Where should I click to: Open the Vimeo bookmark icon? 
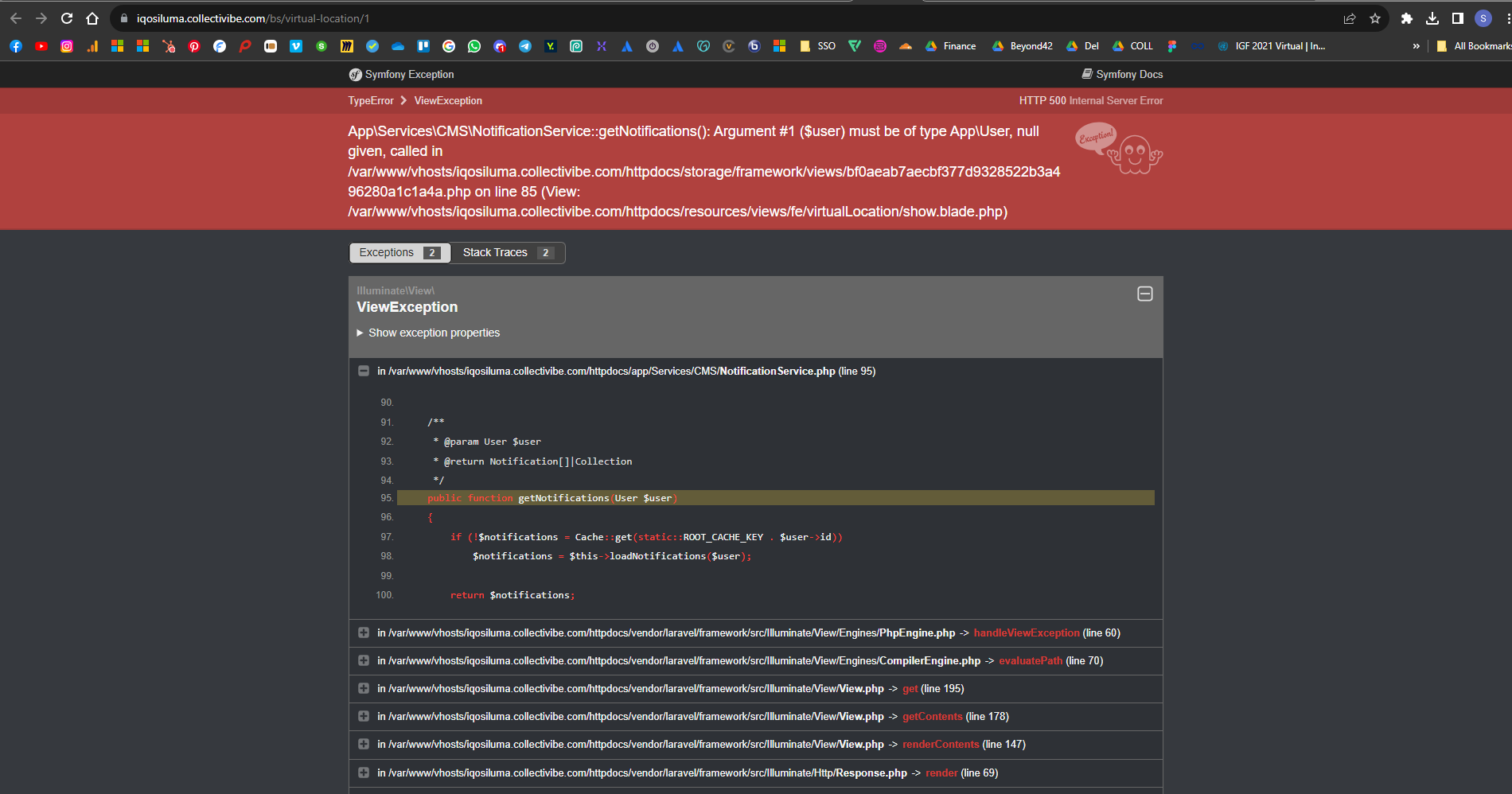click(296, 46)
